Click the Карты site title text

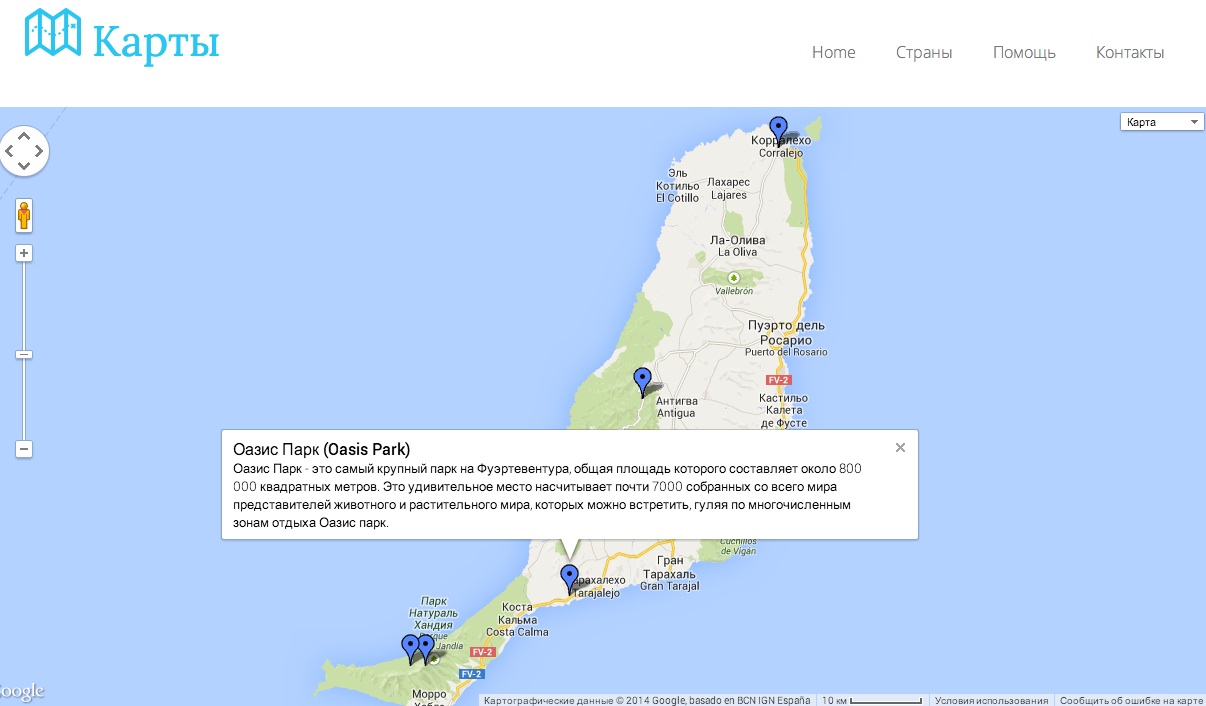click(x=156, y=43)
